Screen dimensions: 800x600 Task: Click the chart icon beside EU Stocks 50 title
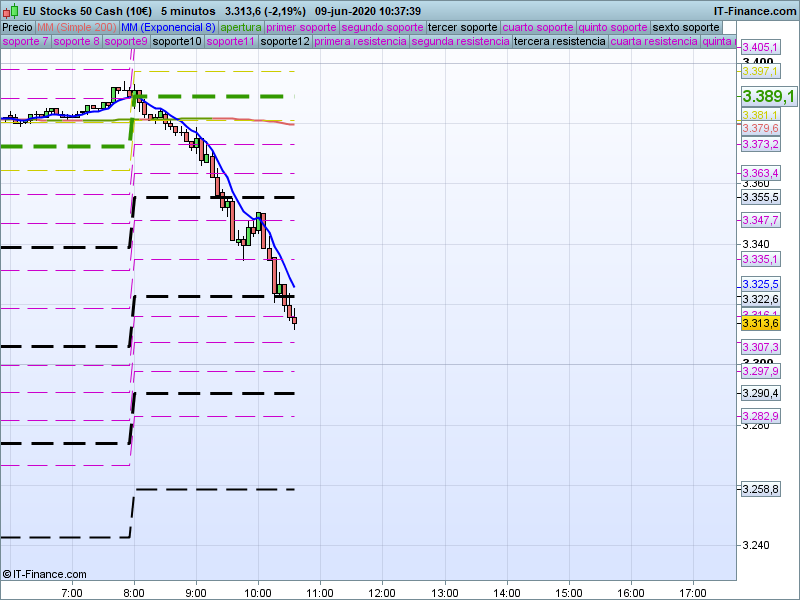point(10,11)
